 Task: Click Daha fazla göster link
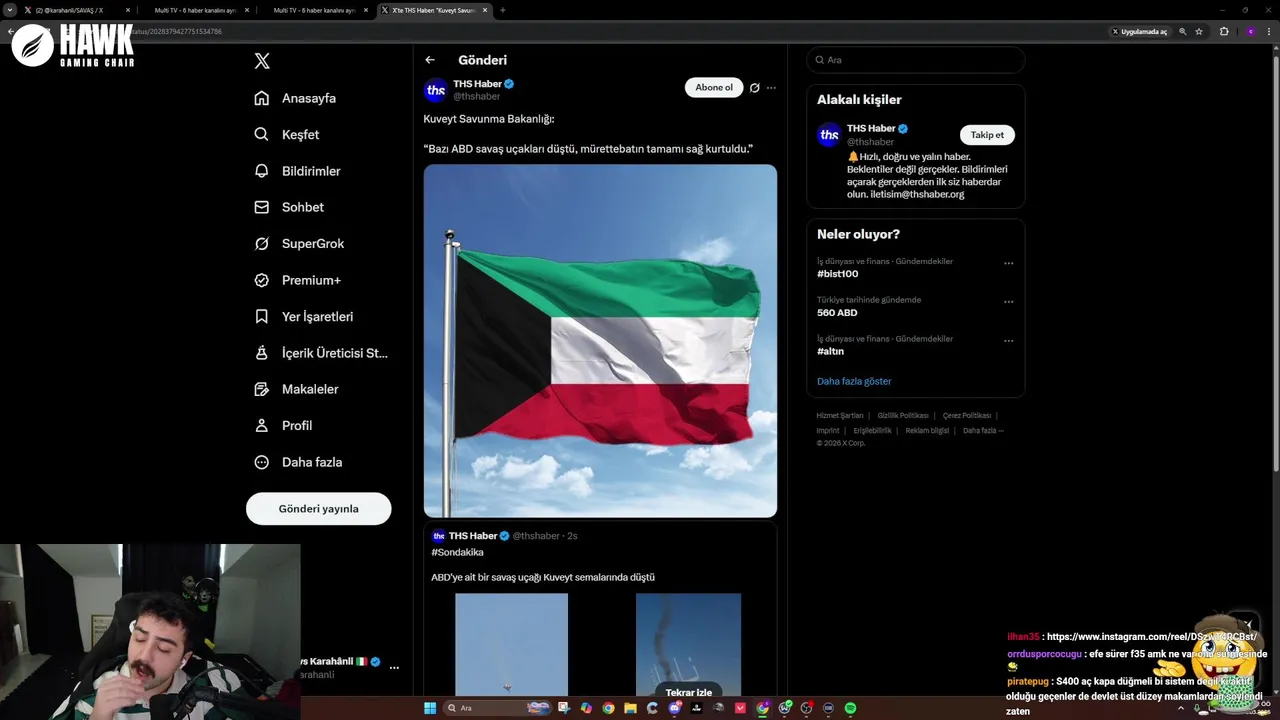[x=854, y=381]
